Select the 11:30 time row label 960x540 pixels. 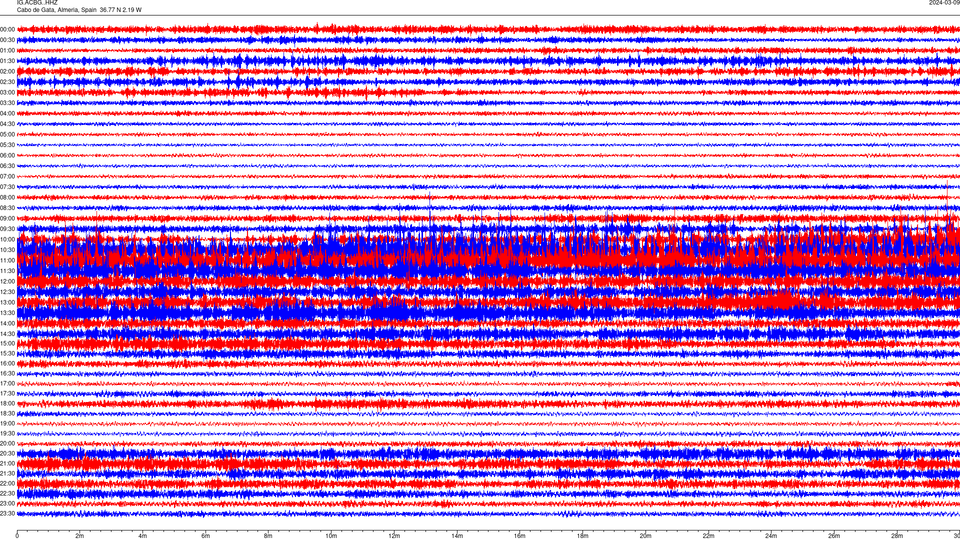(x=7, y=271)
